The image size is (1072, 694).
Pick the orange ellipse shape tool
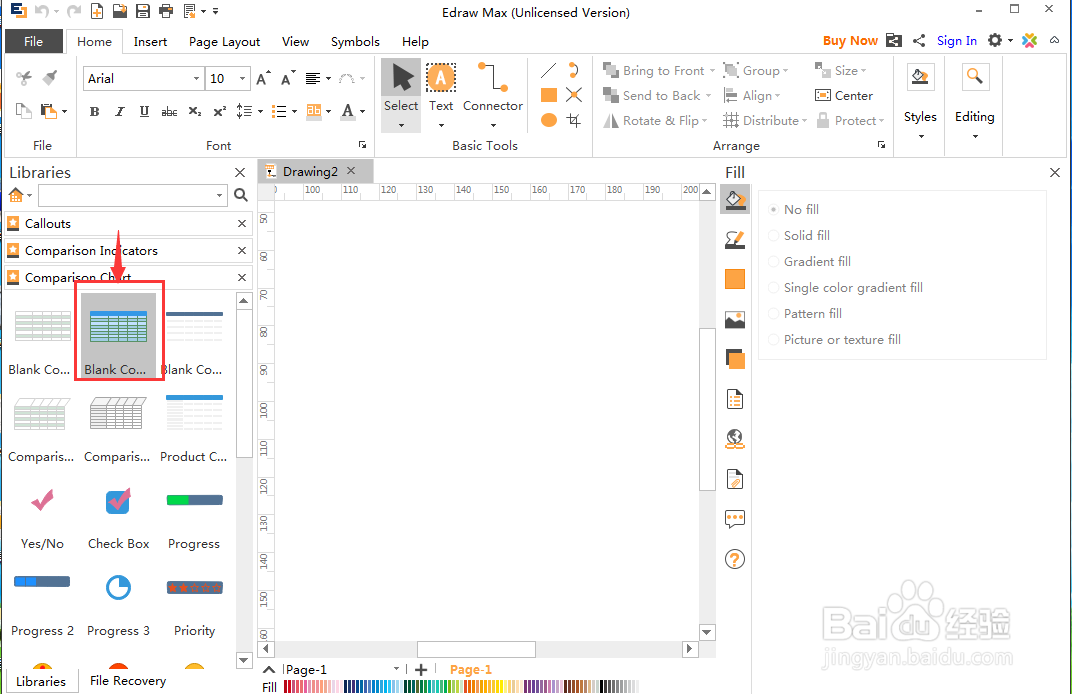click(548, 120)
